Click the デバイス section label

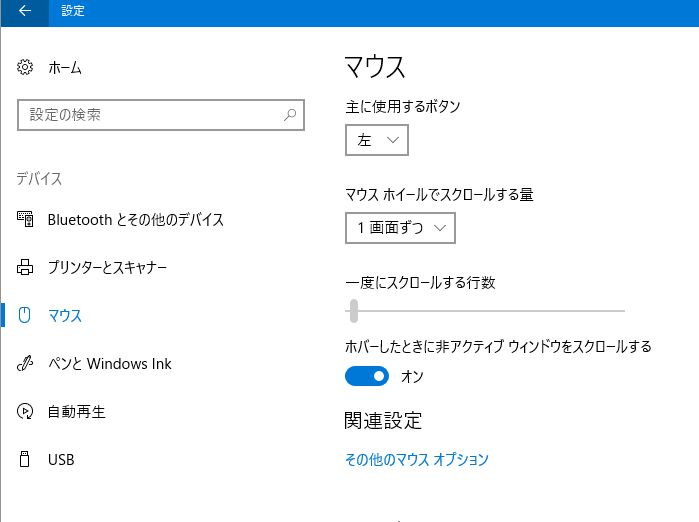pos(39,179)
